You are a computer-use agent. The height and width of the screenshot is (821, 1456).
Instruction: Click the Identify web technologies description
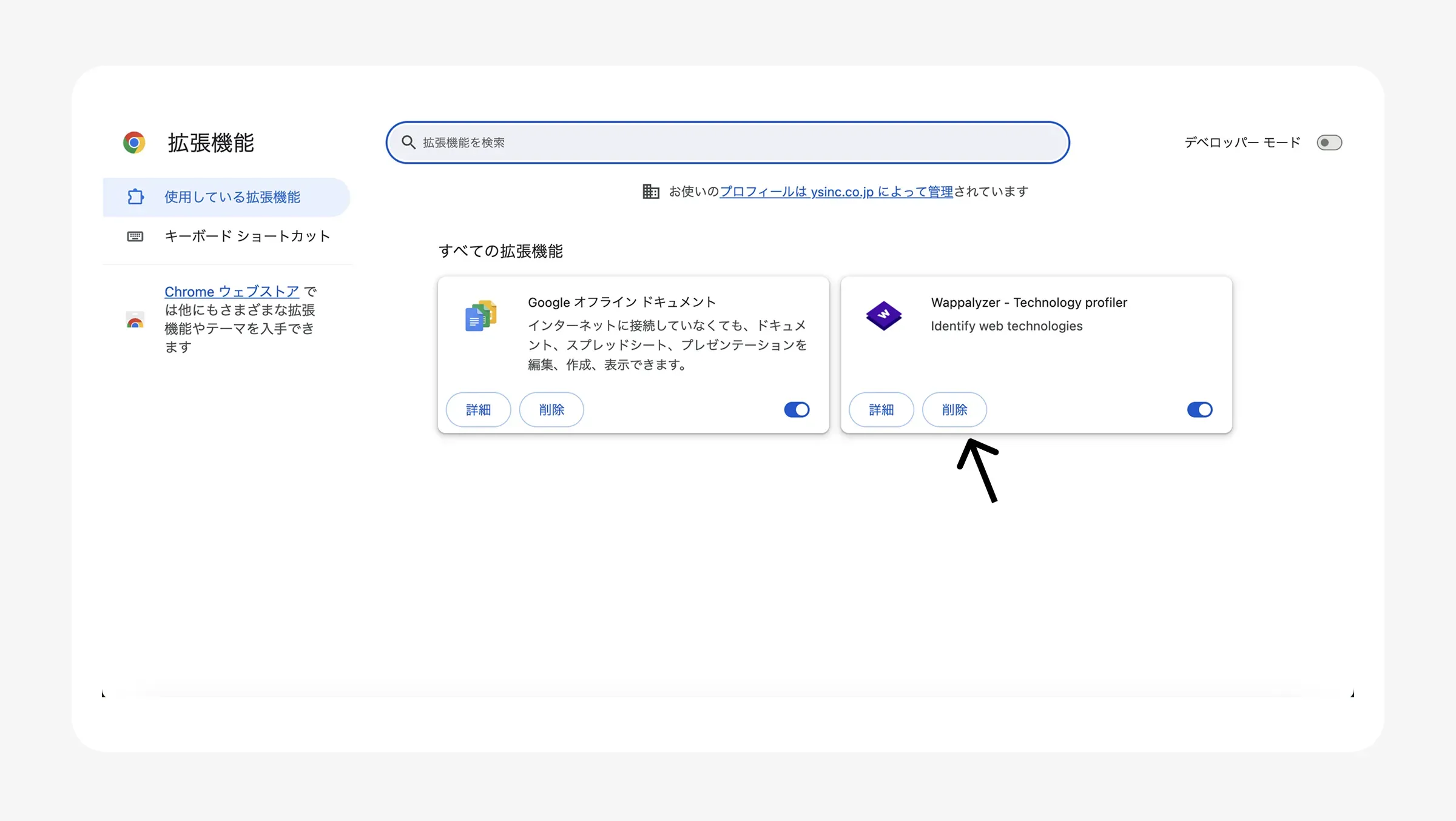point(1006,326)
